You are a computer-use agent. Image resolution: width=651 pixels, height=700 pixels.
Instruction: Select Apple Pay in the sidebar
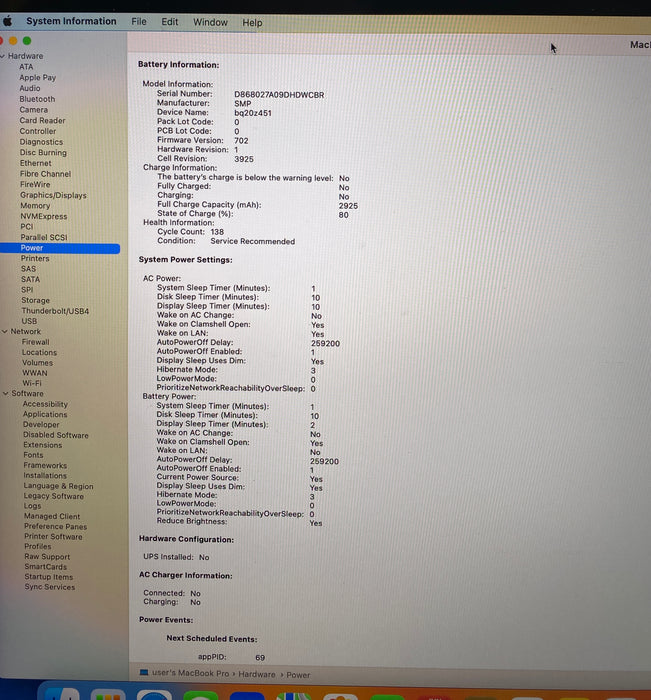click(38, 77)
